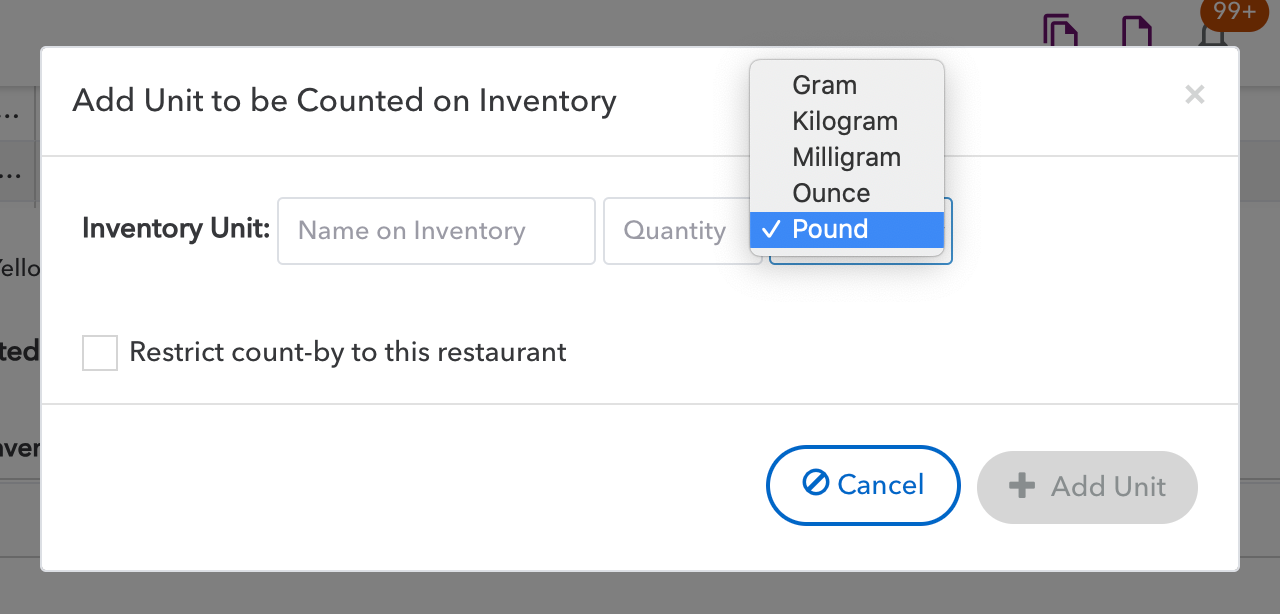The height and width of the screenshot is (614, 1280).
Task: Click the plus icon on Add Unit
Action: 1021,486
